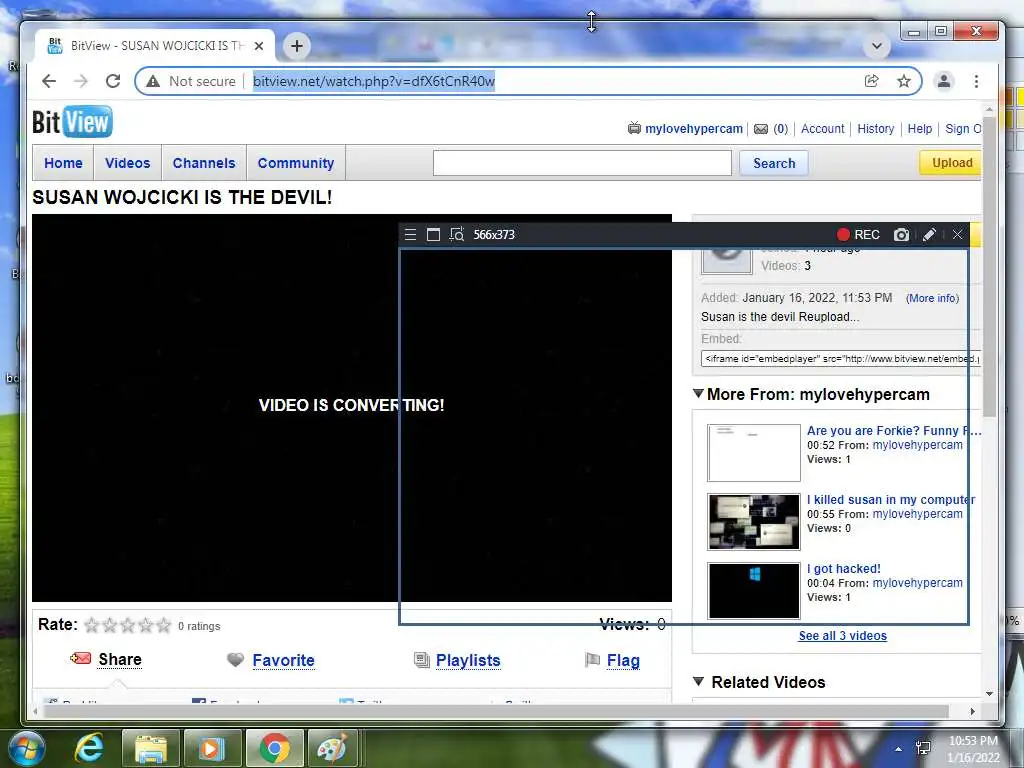The image size is (1024, 768).
Task: Open Chrome's three-dot menu
Action: (976, 81)
